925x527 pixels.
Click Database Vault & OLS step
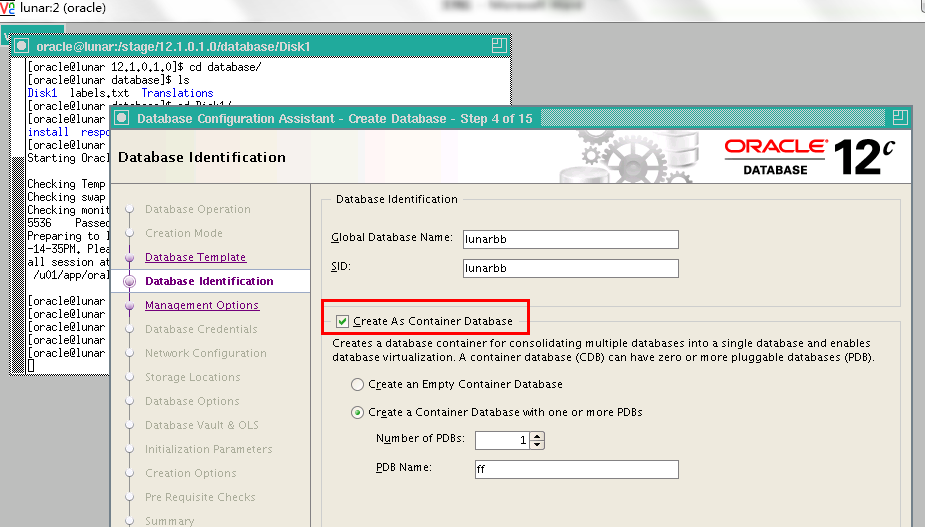pos(202,425)
